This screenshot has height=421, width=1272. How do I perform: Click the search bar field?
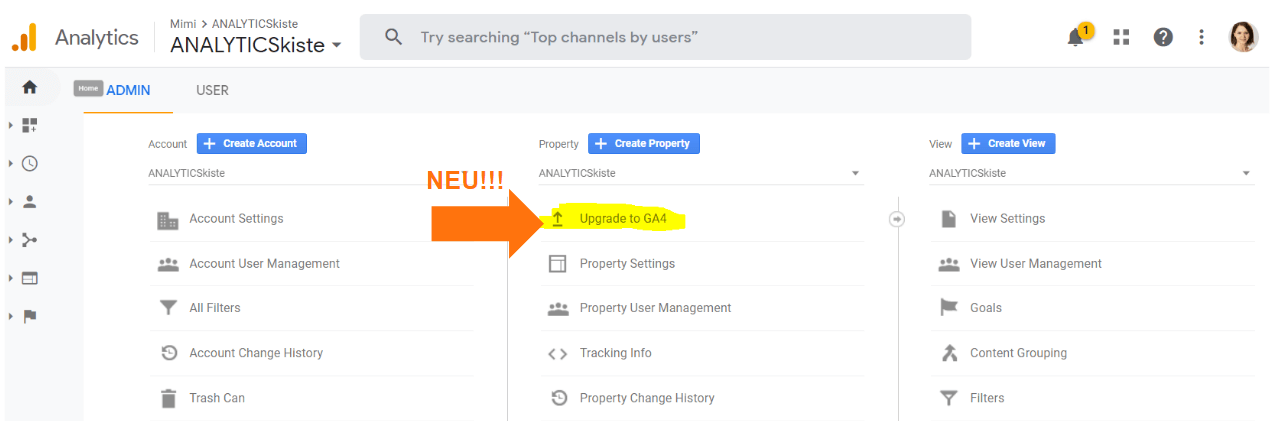[x=665, y=37]
